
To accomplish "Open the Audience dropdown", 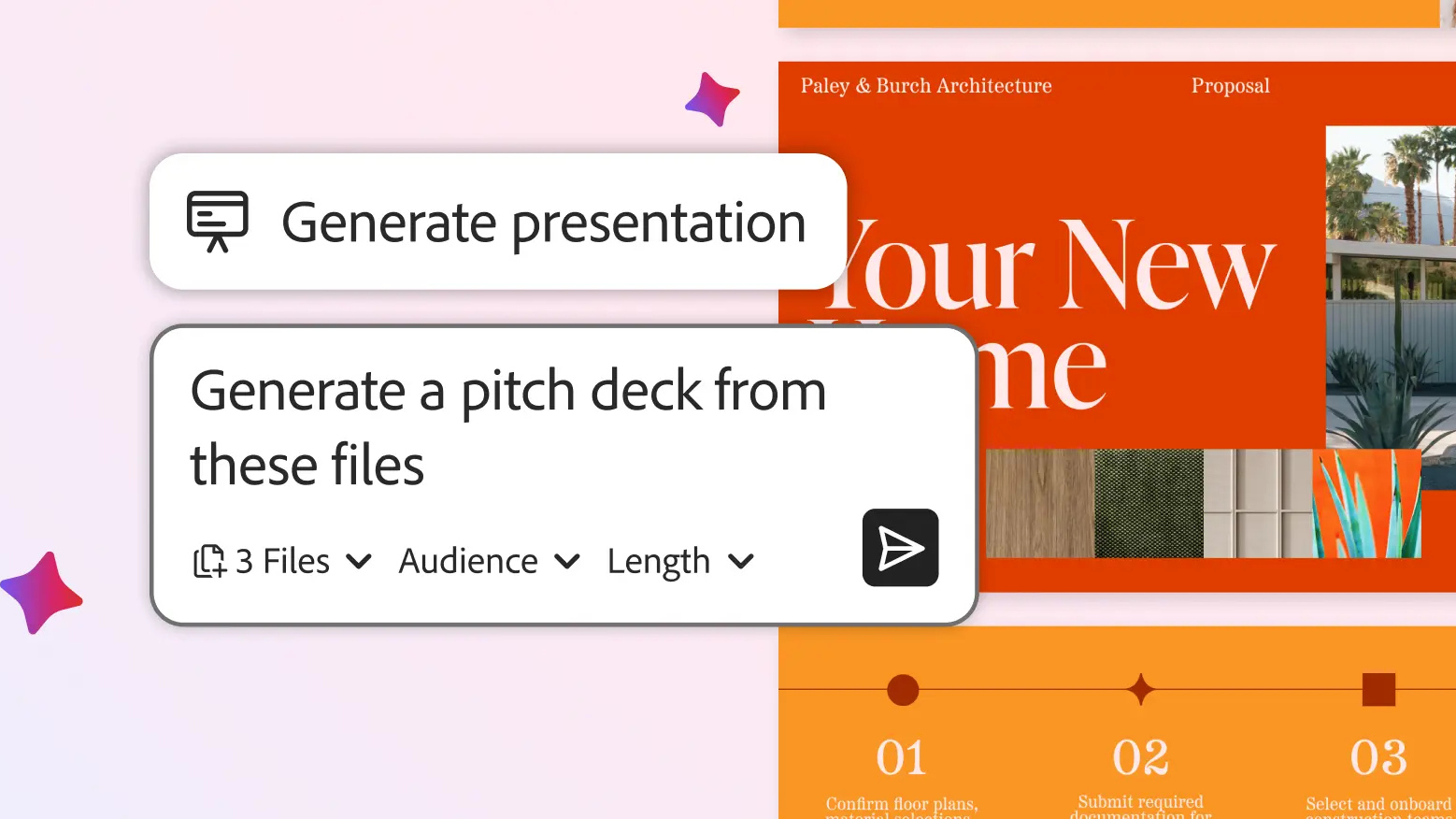I will (x=489, y=561).
